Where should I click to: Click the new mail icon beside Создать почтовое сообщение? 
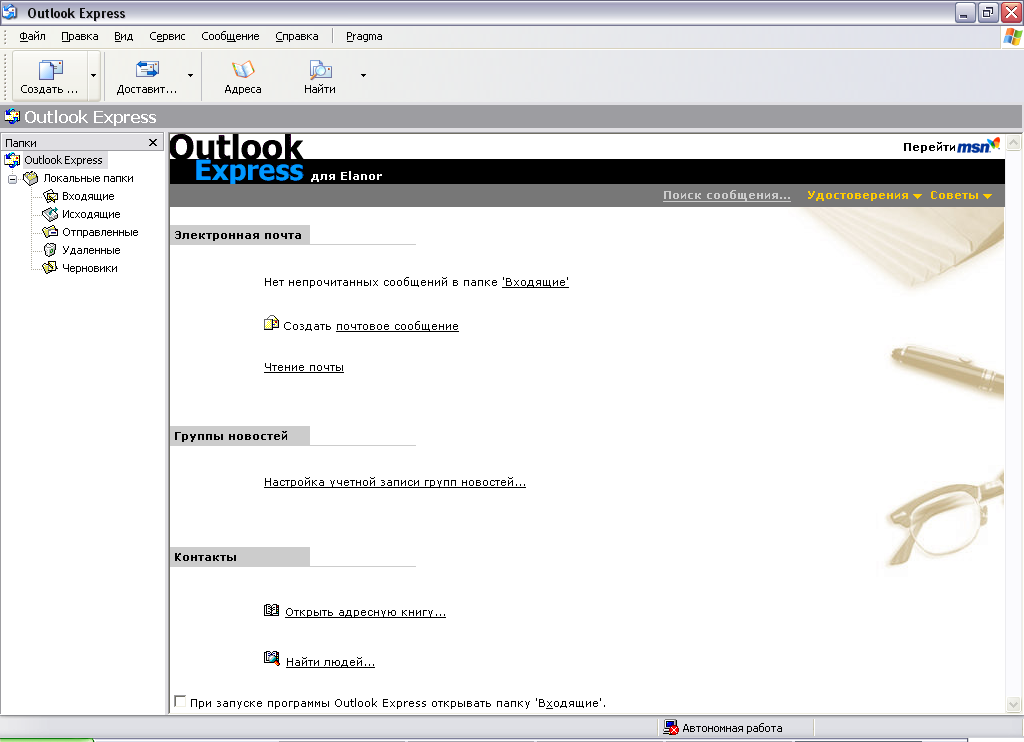[271, 323]
